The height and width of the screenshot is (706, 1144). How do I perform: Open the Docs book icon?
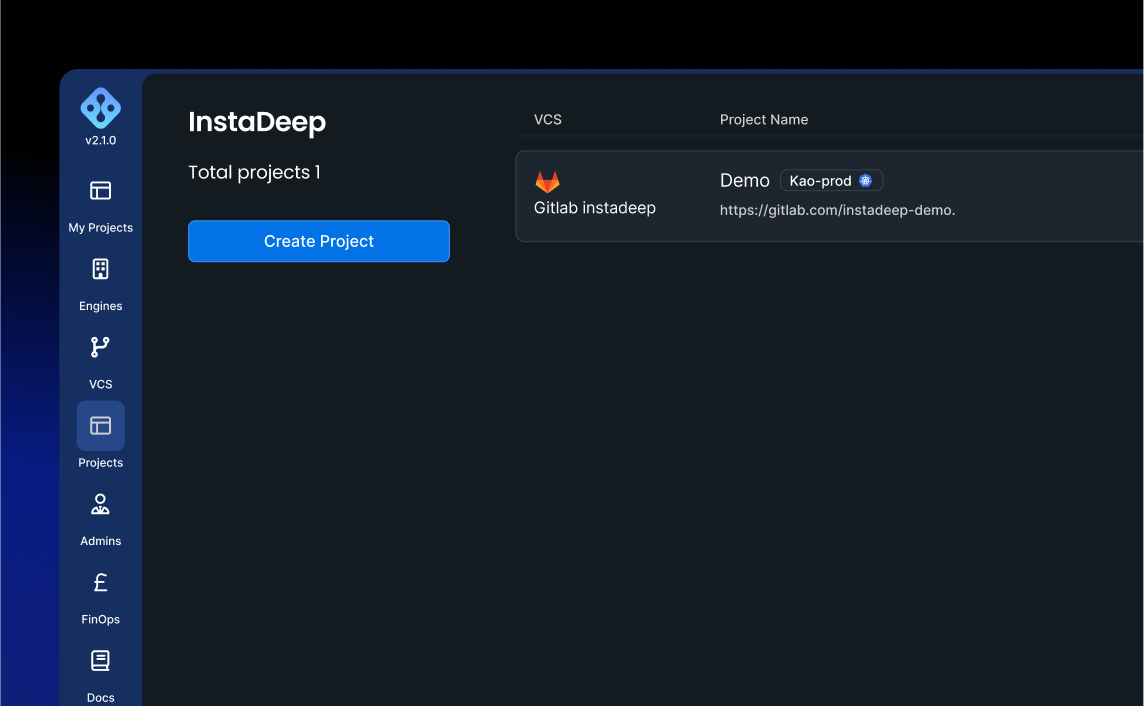101,661
